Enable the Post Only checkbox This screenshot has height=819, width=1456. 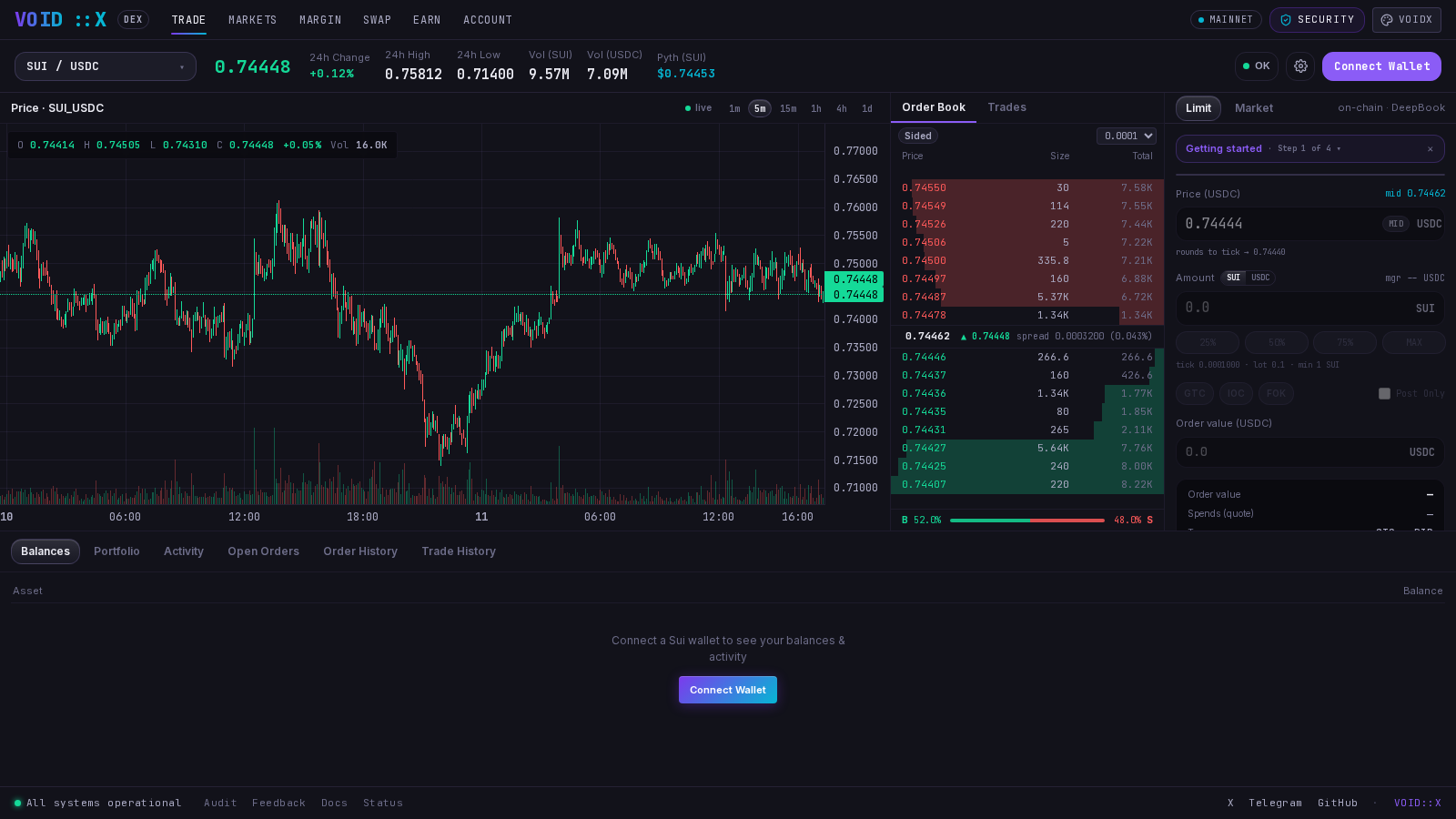(1384, 393)
